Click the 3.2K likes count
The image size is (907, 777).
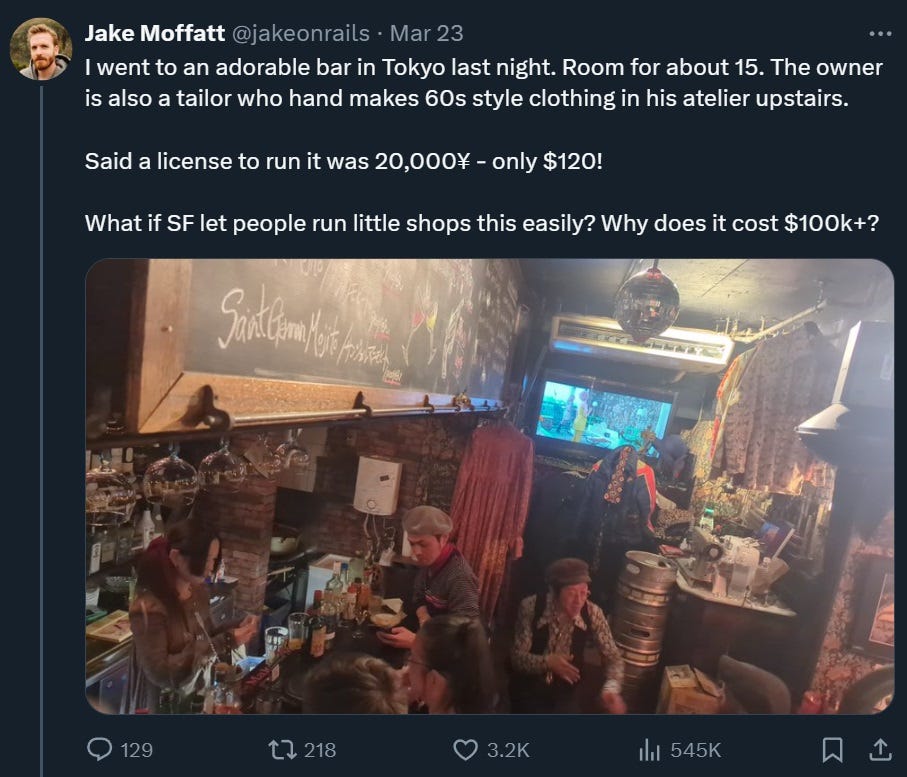click(x=508, y=750)
